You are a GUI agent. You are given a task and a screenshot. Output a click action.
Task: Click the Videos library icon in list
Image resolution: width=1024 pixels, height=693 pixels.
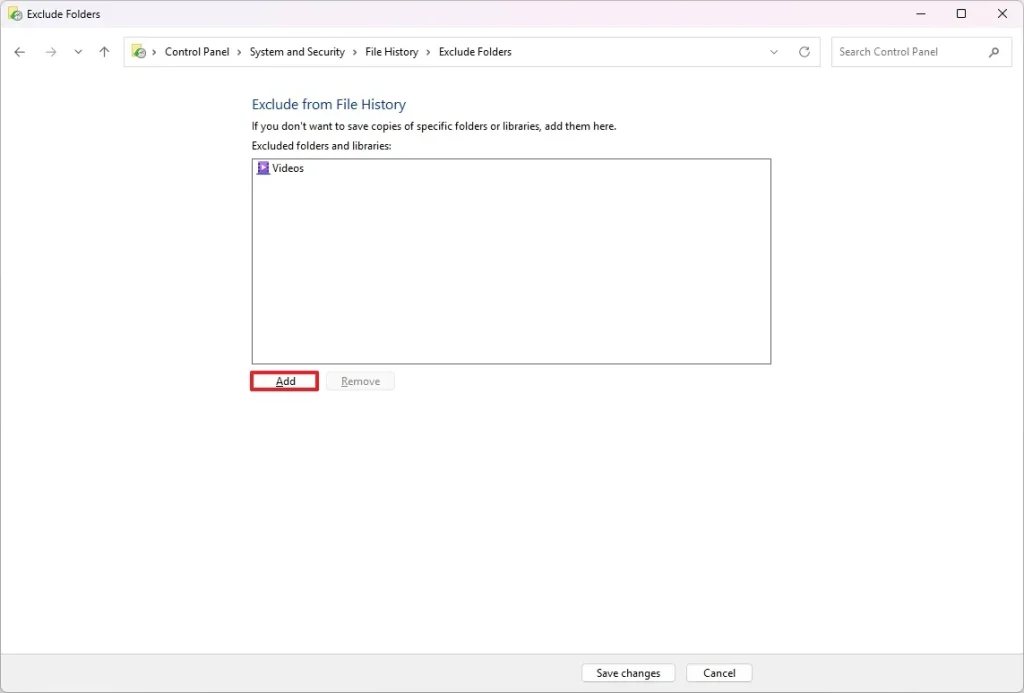263,168
